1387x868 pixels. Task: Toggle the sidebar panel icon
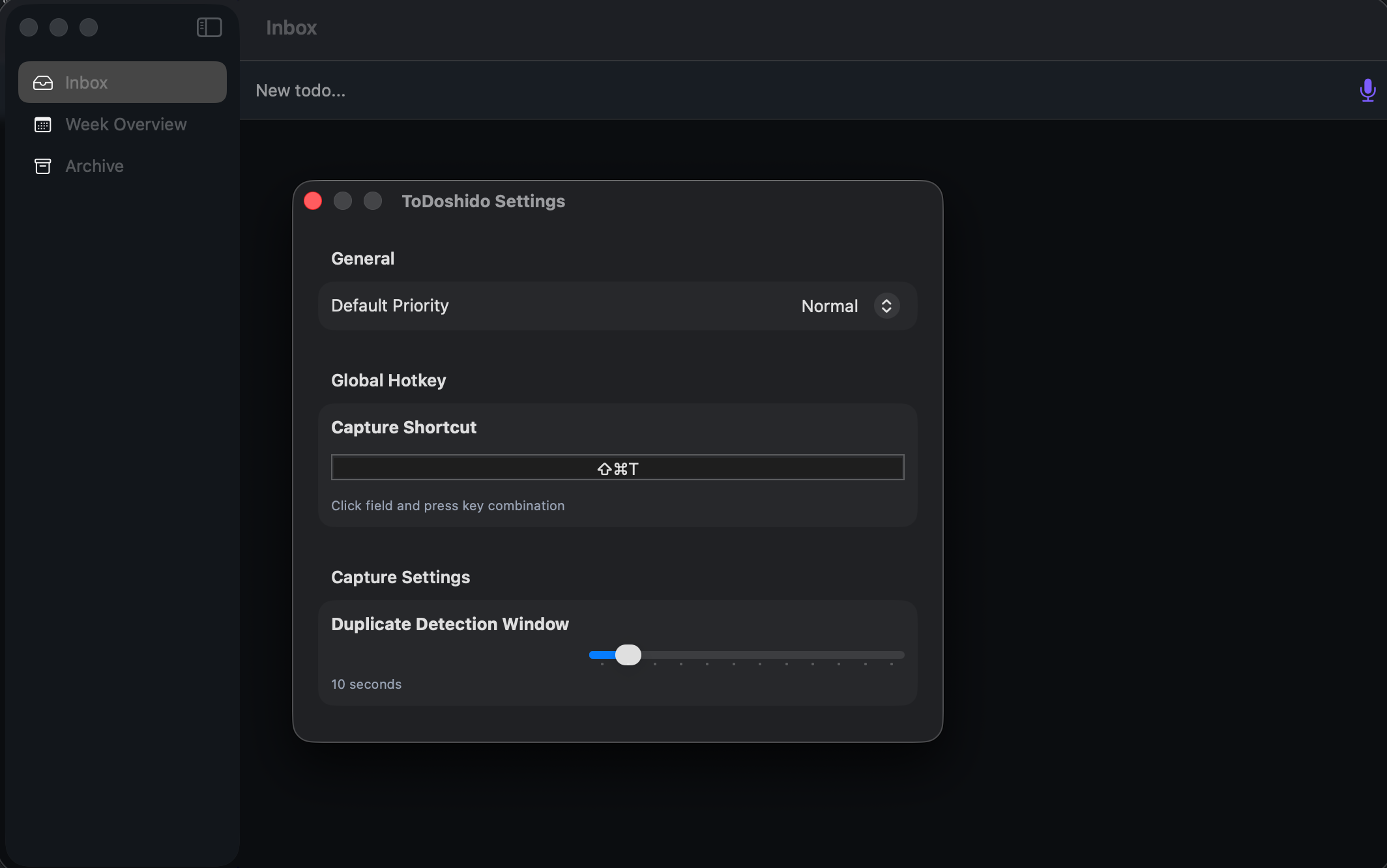point(209,27)
